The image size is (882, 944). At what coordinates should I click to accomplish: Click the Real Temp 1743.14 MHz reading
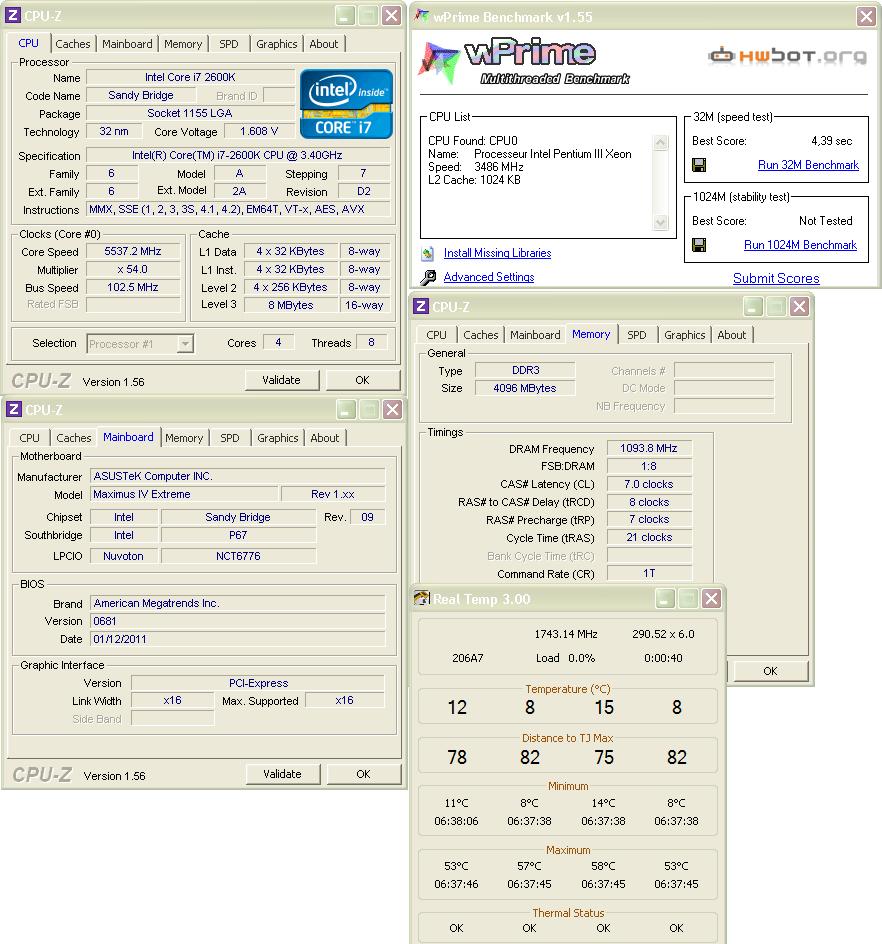coord(566,634)
